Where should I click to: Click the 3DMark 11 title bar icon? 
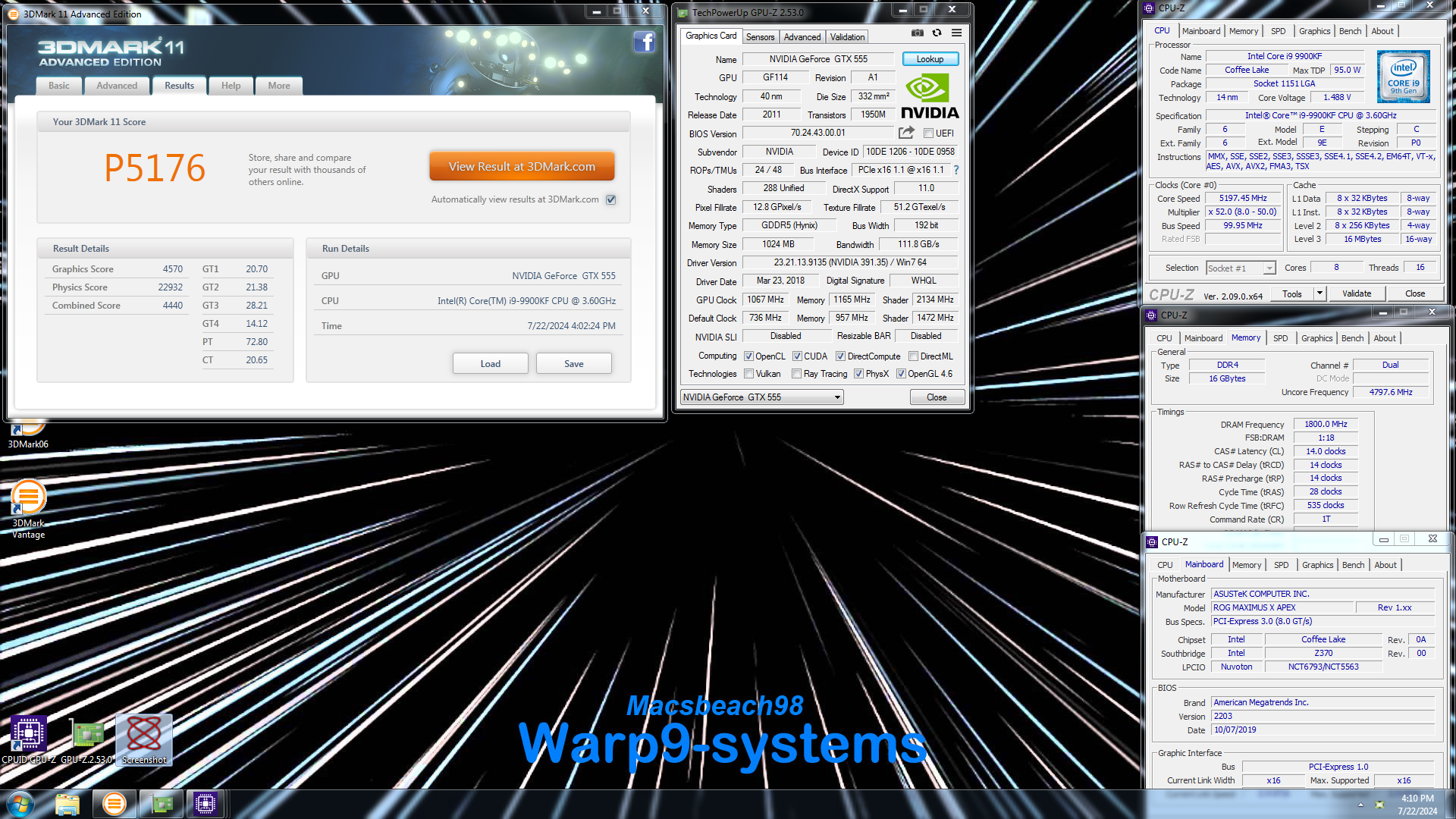13,14
